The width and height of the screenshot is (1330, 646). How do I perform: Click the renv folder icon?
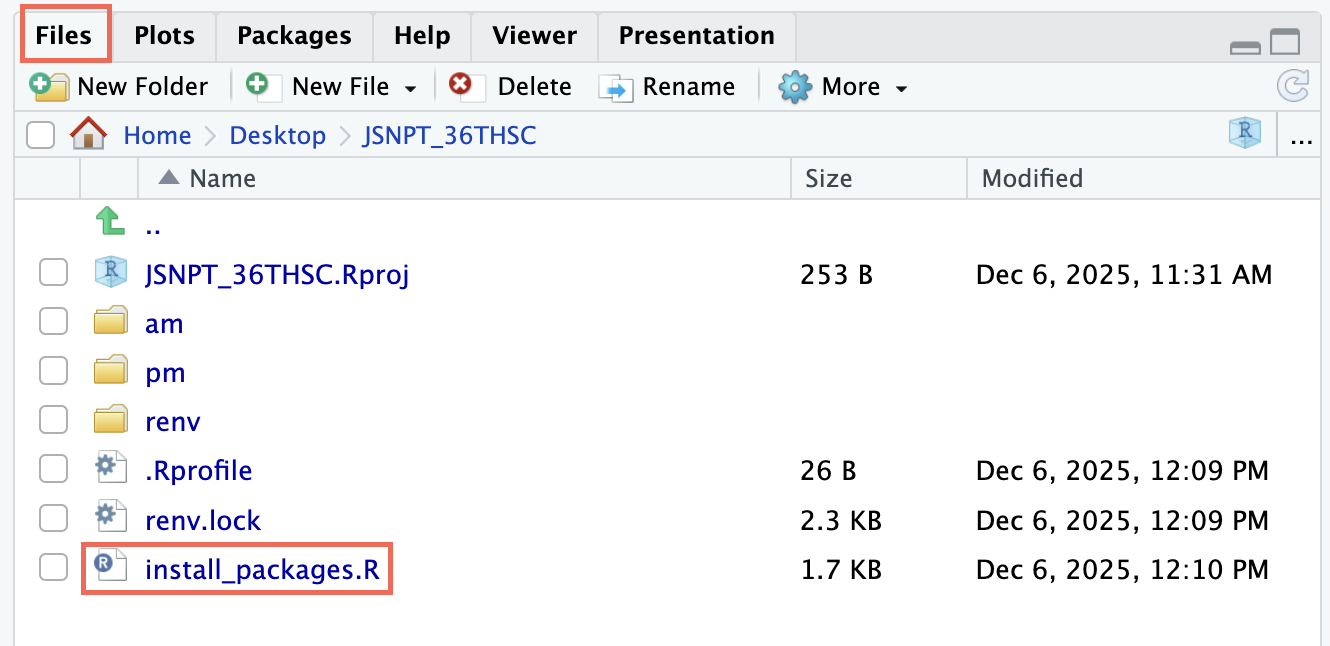(110, 420)
